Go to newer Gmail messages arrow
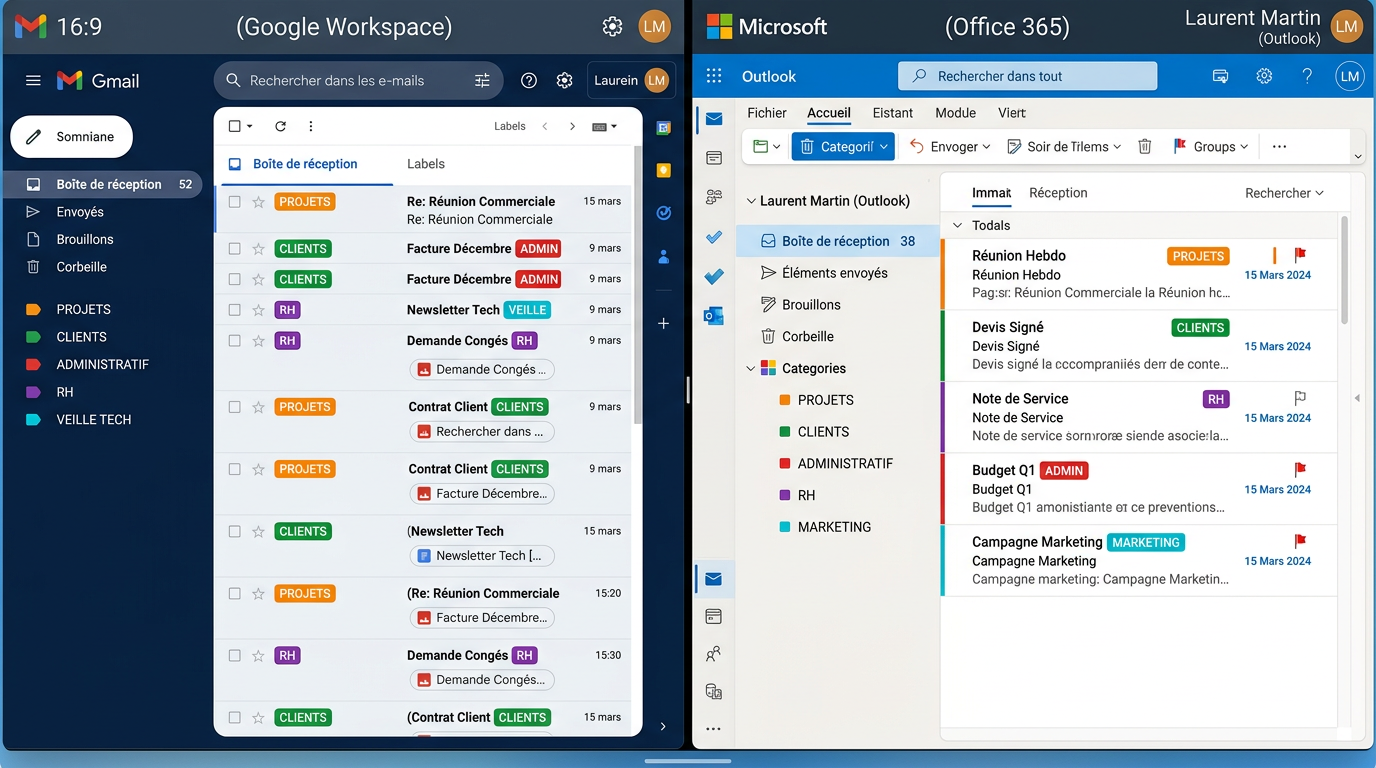Viewport: 1376px width, 768px height. click(545, 127)
